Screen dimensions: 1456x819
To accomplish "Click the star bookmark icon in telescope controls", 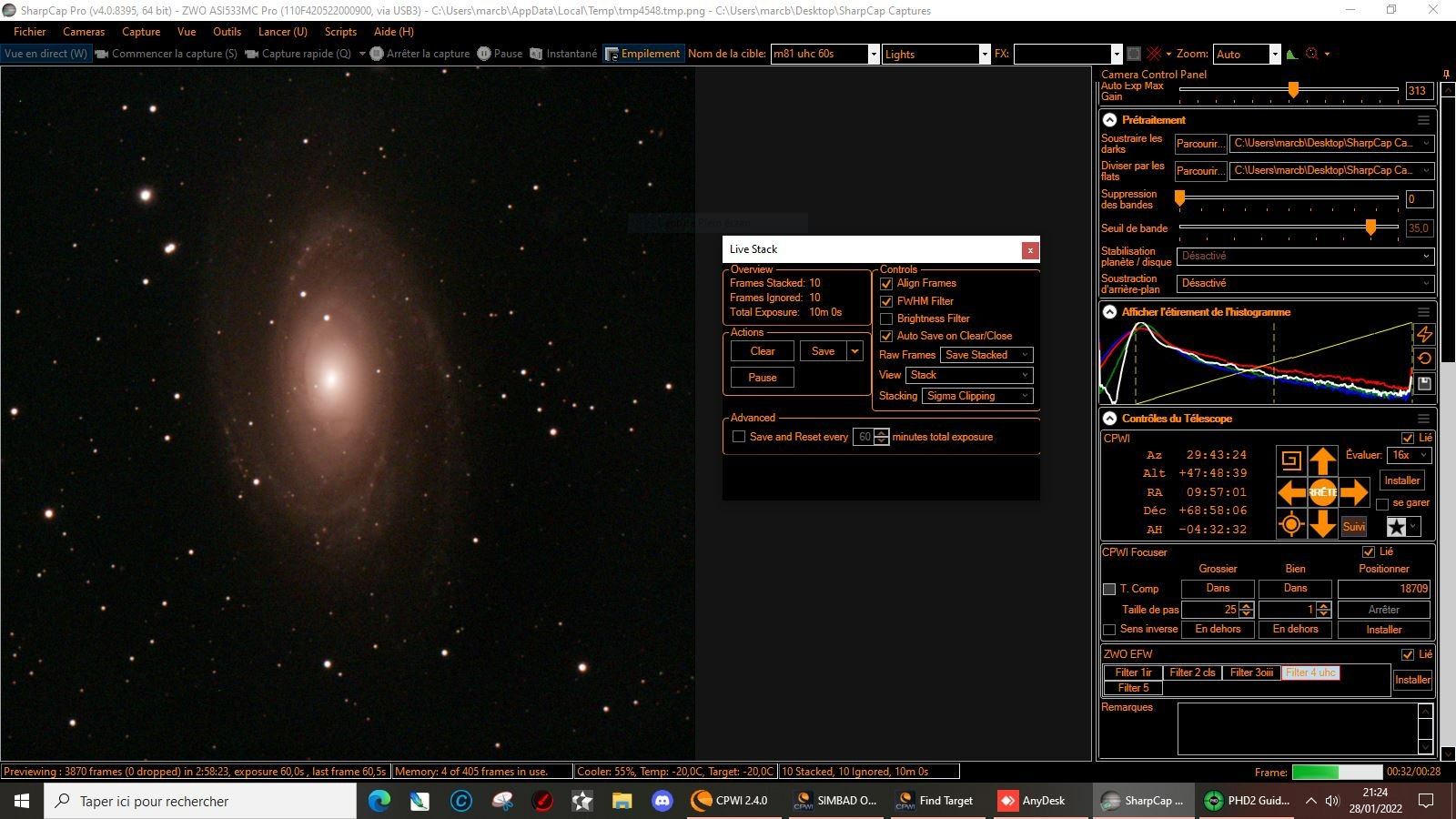I will 1396,527.
